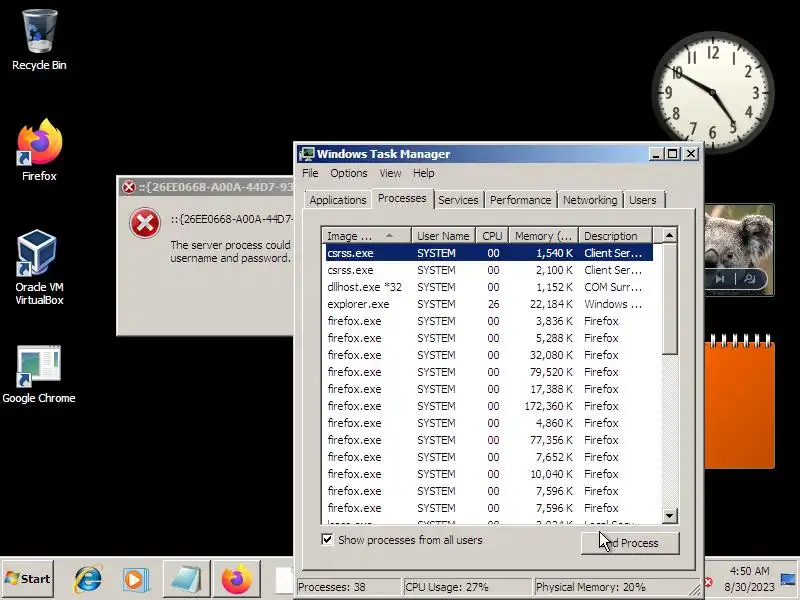The image size is (800, 600).
Task: Click the Physical Memory: 20% status entry
Action: point(610,587)
